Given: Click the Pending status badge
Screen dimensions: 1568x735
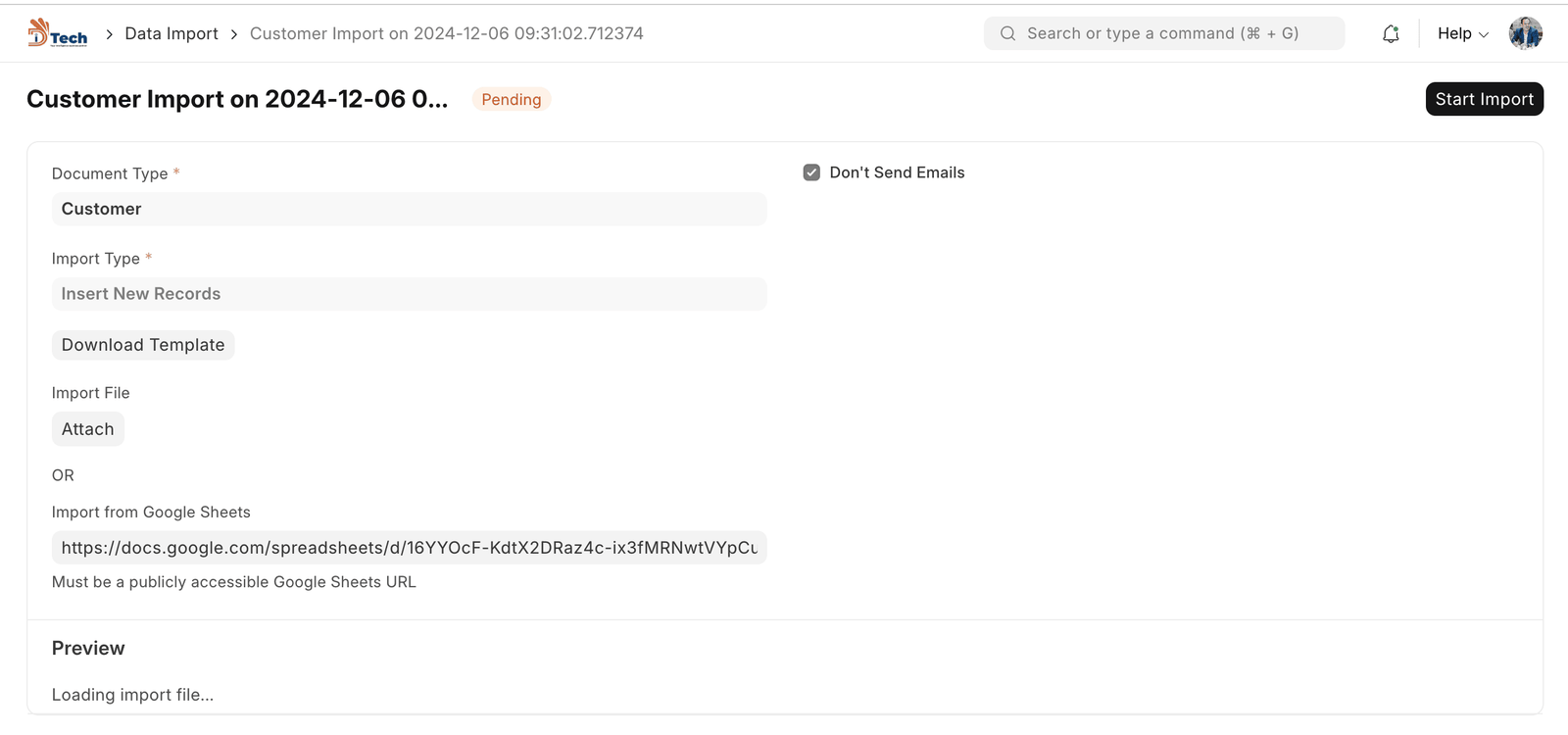Looking at the screenshot, I should [x=511, y=99].
